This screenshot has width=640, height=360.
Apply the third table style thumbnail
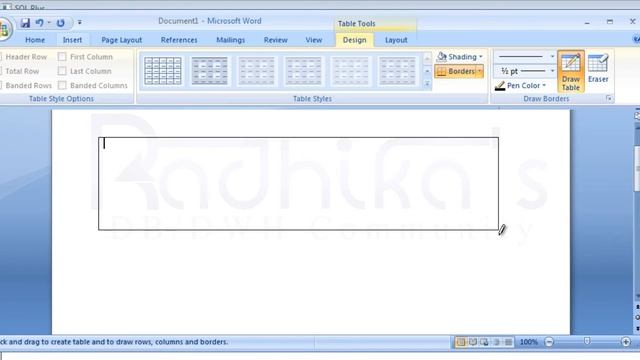point(256,71)
